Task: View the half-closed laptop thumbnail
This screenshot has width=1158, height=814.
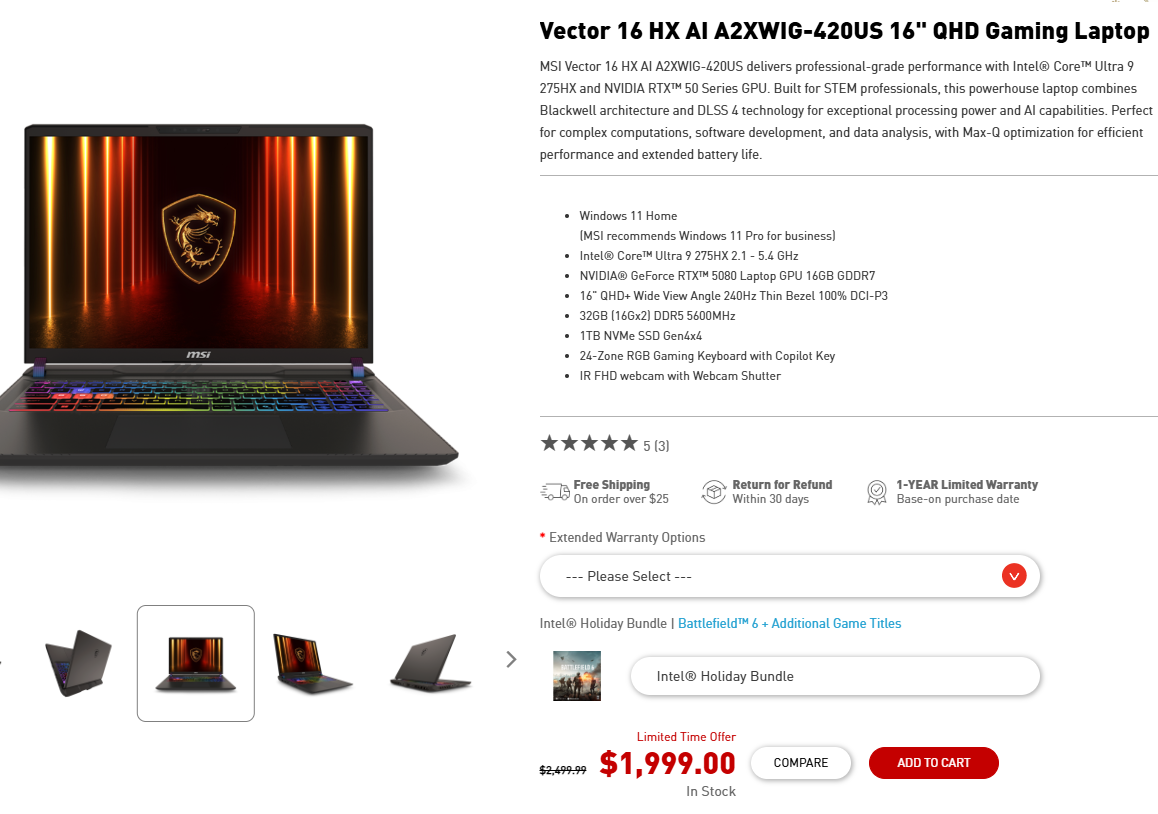Action: click(x=431, y=663)
